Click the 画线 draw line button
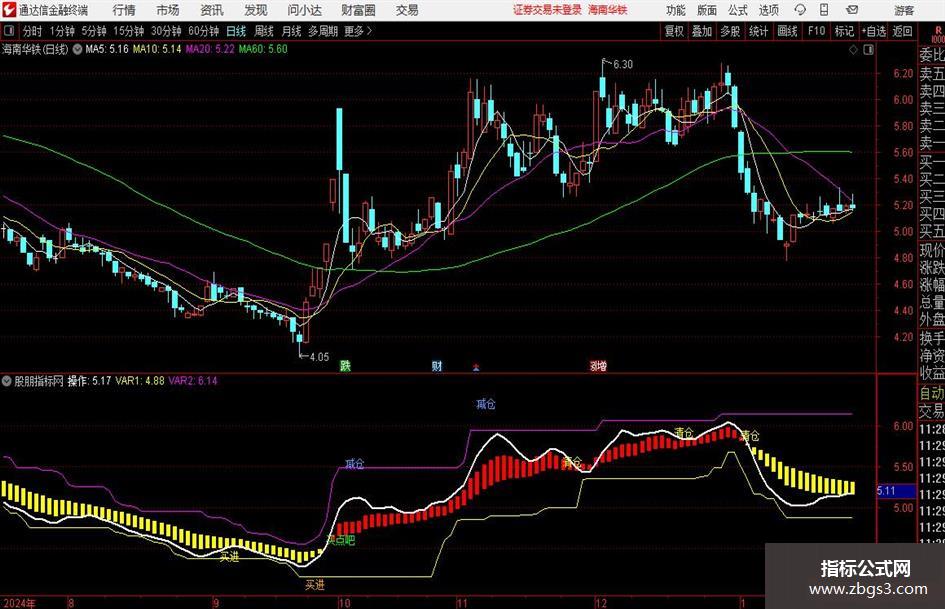Viewport: 945px width, 609px height. [x=787, y=31]
